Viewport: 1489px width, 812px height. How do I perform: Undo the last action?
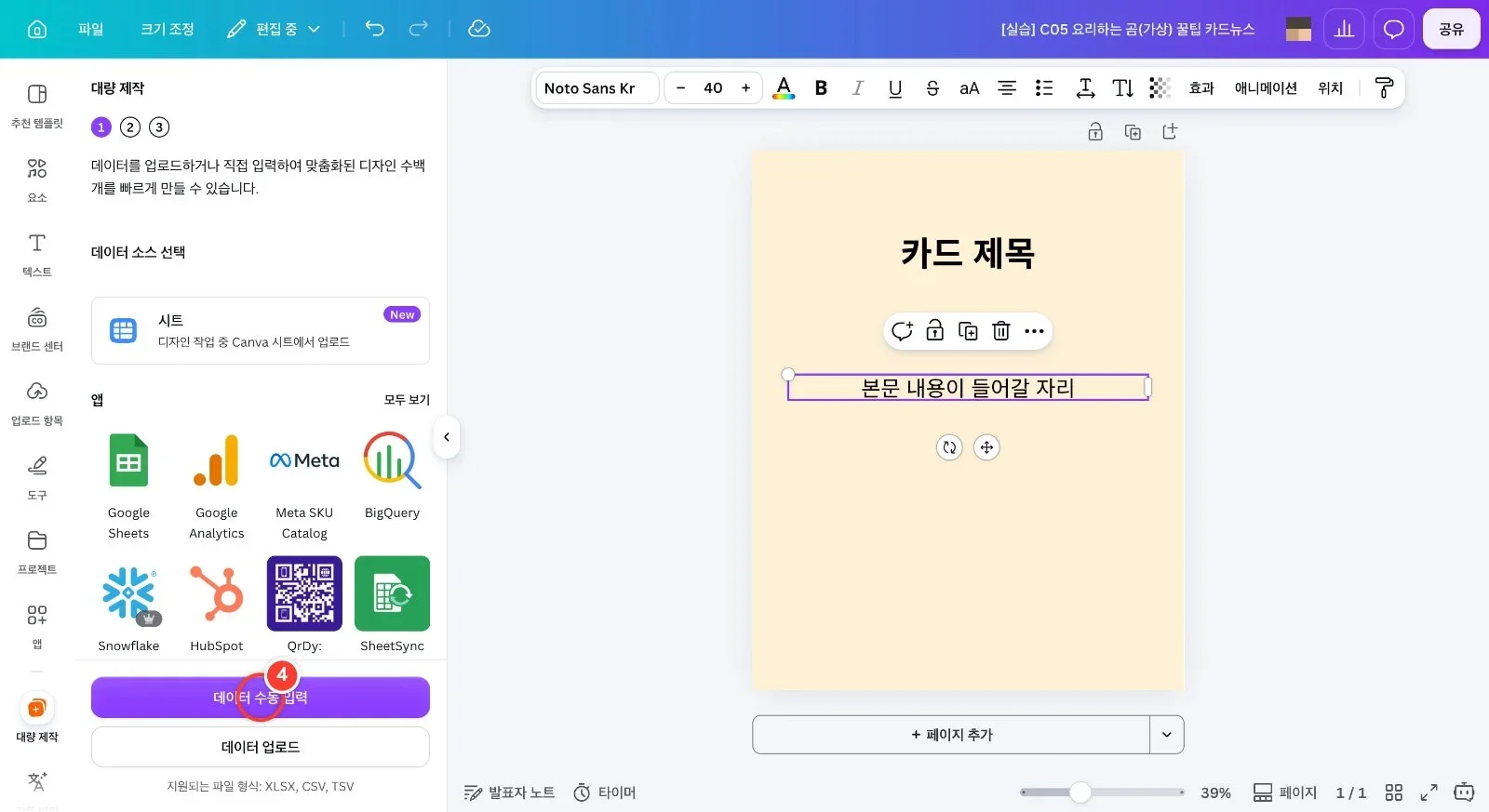pyautogui.click(x=374, y=29)
